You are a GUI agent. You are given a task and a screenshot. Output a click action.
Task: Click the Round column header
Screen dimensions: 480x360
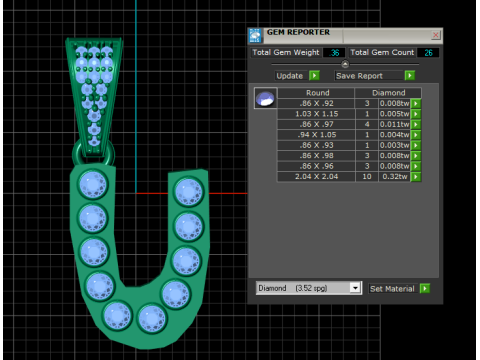[x=316, y=93]
